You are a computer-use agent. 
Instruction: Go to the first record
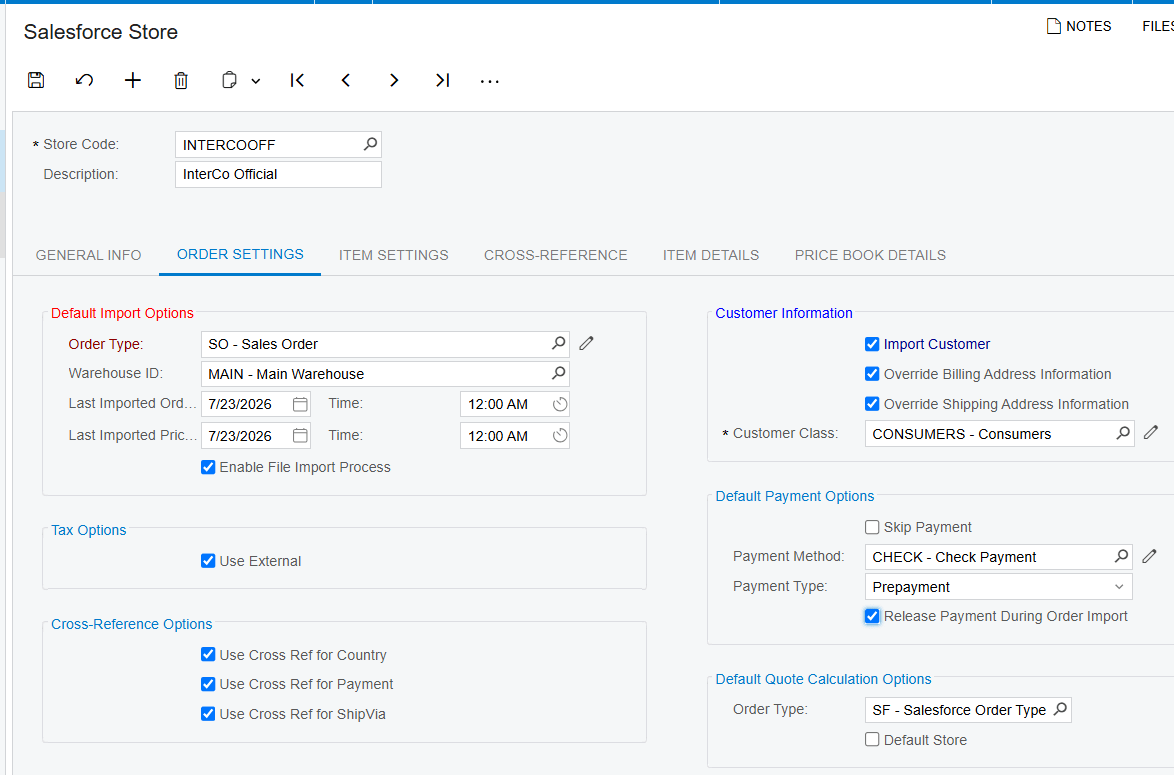point(297,80)
